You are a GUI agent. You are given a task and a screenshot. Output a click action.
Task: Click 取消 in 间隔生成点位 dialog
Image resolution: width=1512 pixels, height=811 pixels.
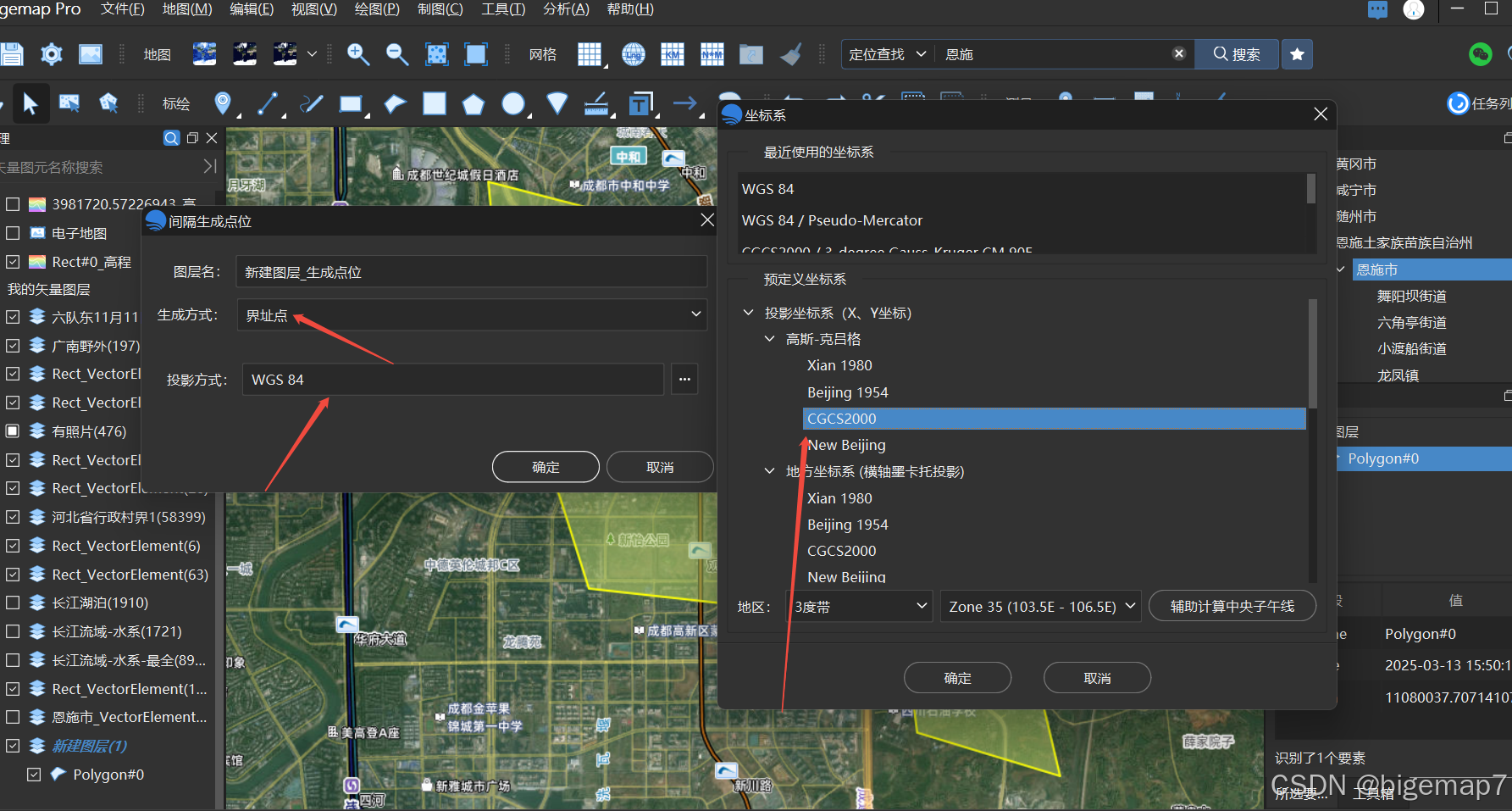pyautogui.click(x=660, y=467)
